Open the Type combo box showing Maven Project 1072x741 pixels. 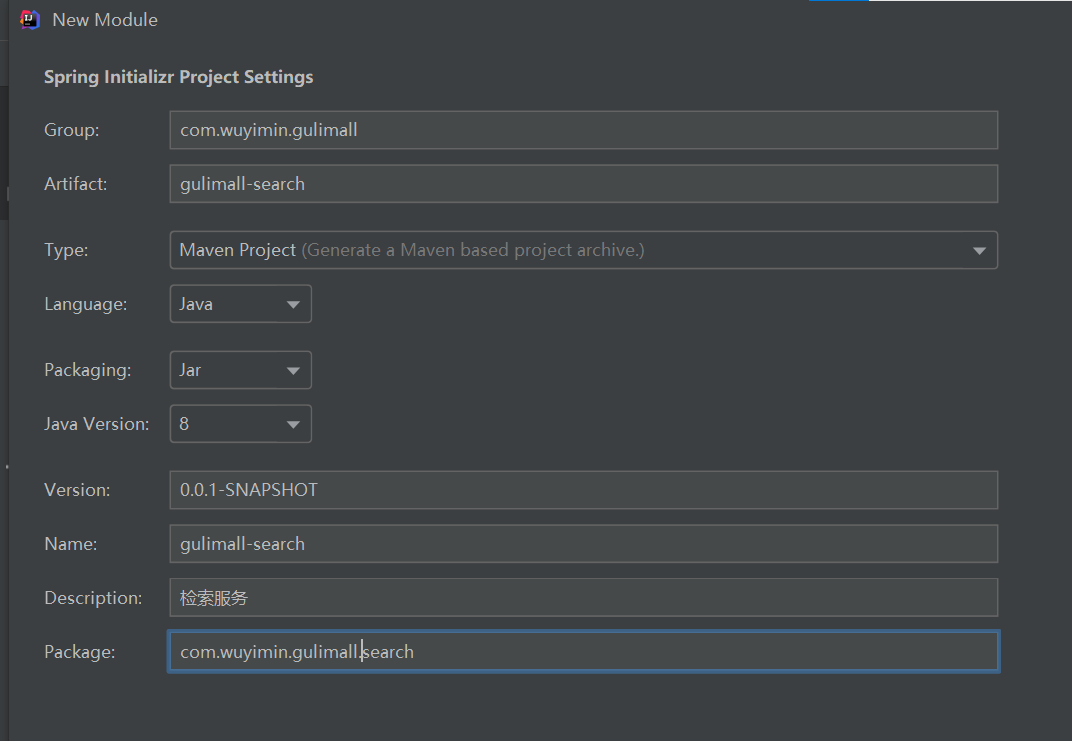(570, 250)
